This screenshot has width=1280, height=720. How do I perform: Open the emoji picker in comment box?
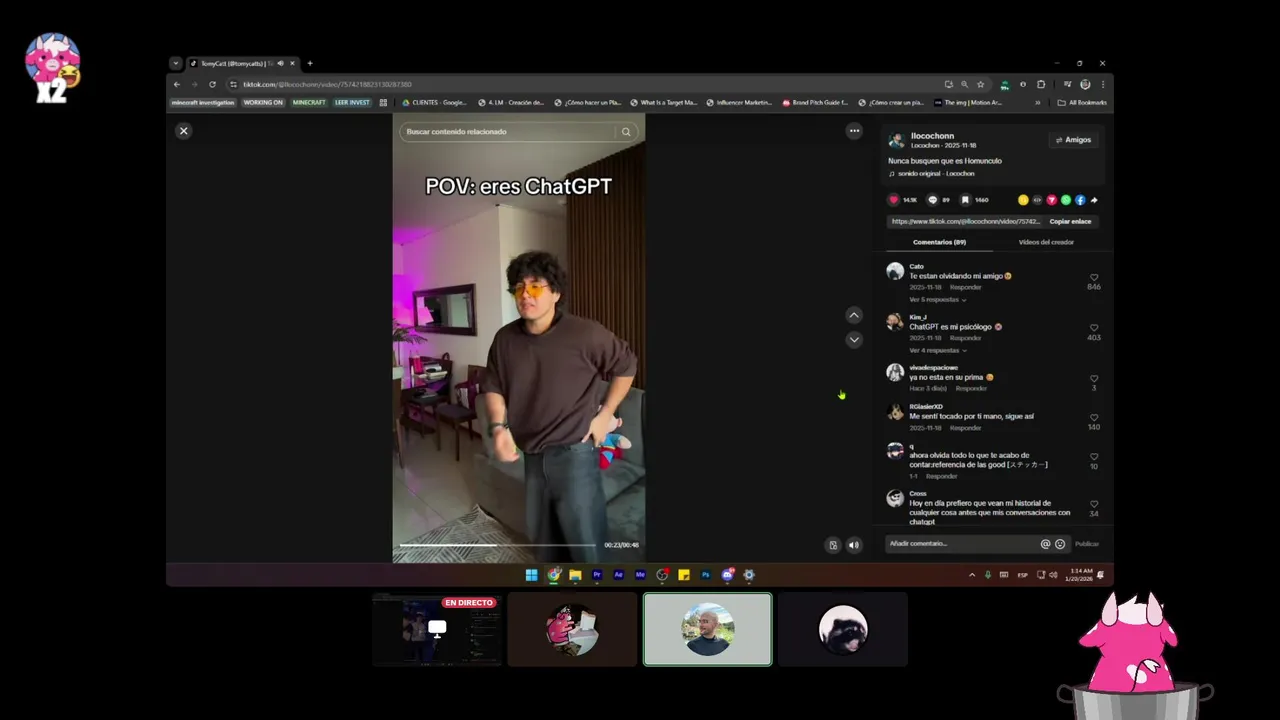coord(1060,544)
